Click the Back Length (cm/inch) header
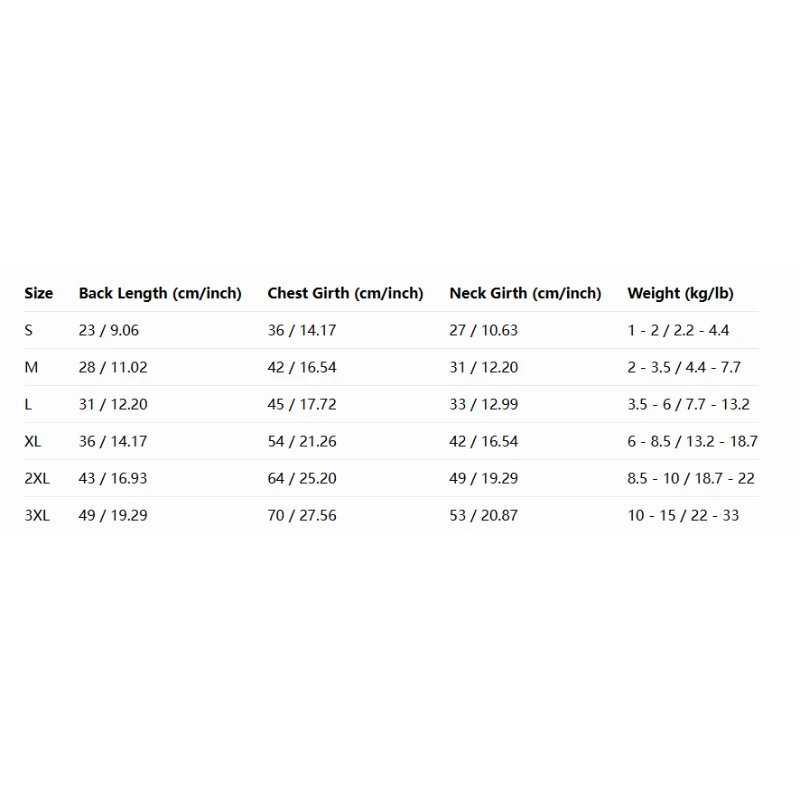This screenshot has width=800, height=800. pyautogui.click(x=160, y=293)
